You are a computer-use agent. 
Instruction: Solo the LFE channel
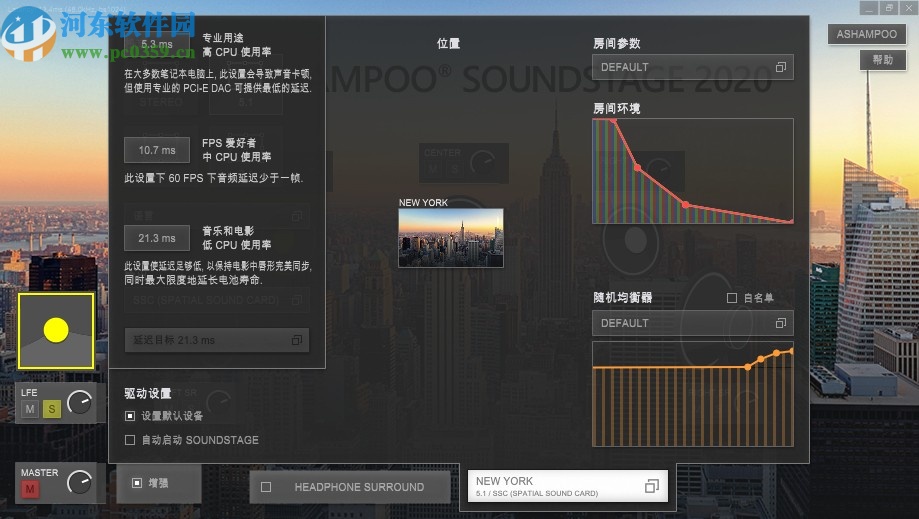click(x=52, y=409)
